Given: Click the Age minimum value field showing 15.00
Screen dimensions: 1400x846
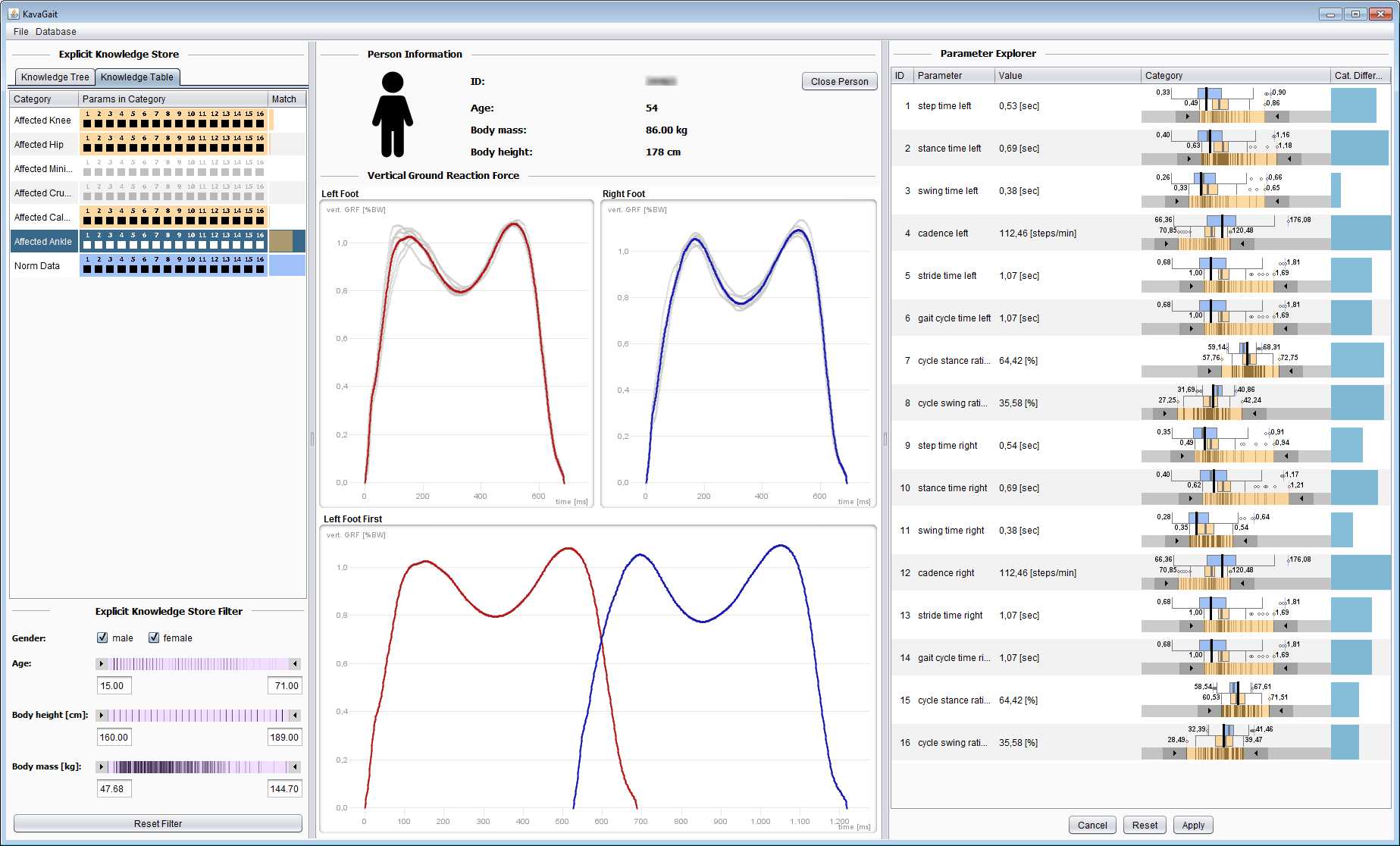Looking at the screenshot, I should (x=114, y=685).
